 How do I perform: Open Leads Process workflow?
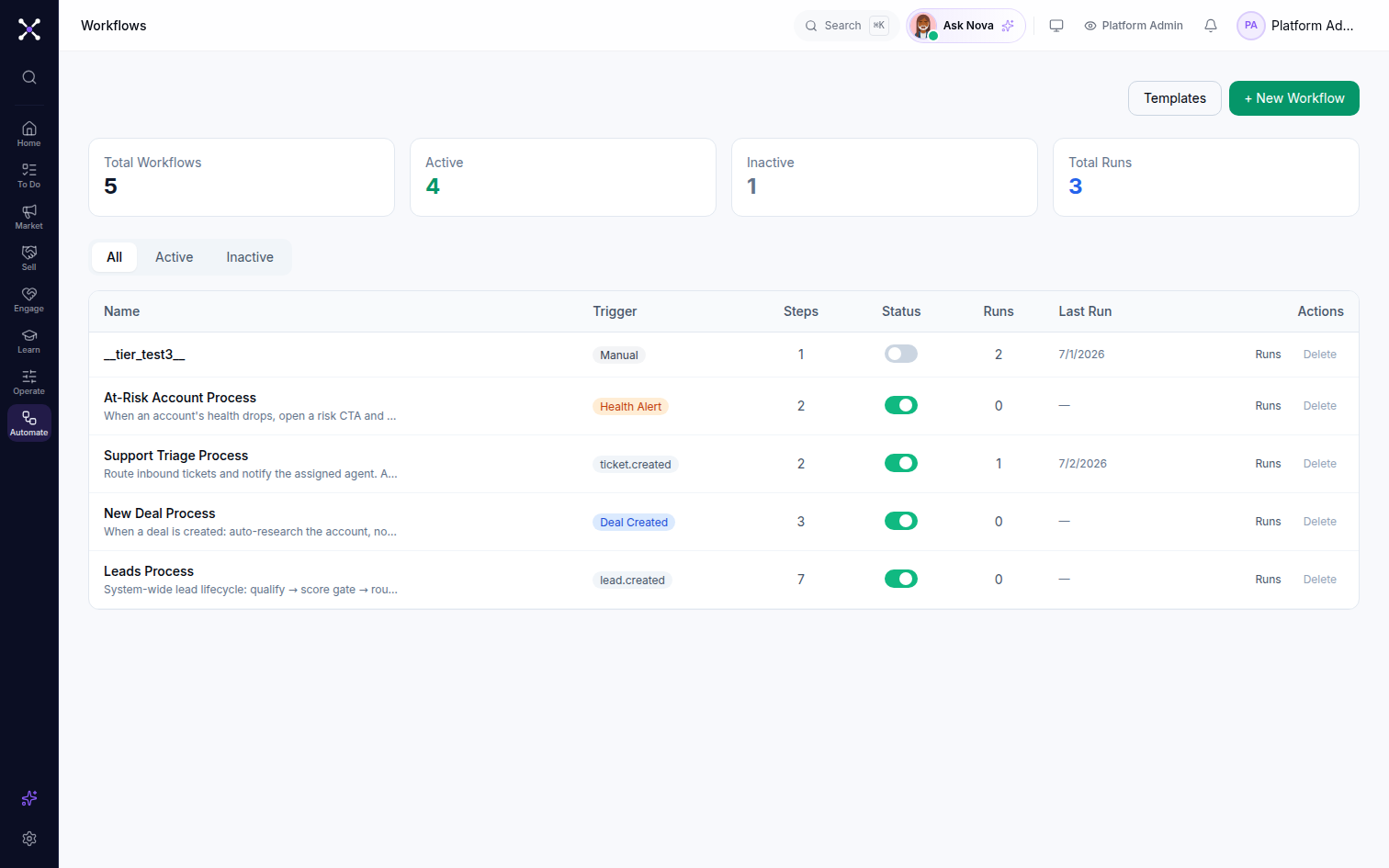tap(149, 571)
